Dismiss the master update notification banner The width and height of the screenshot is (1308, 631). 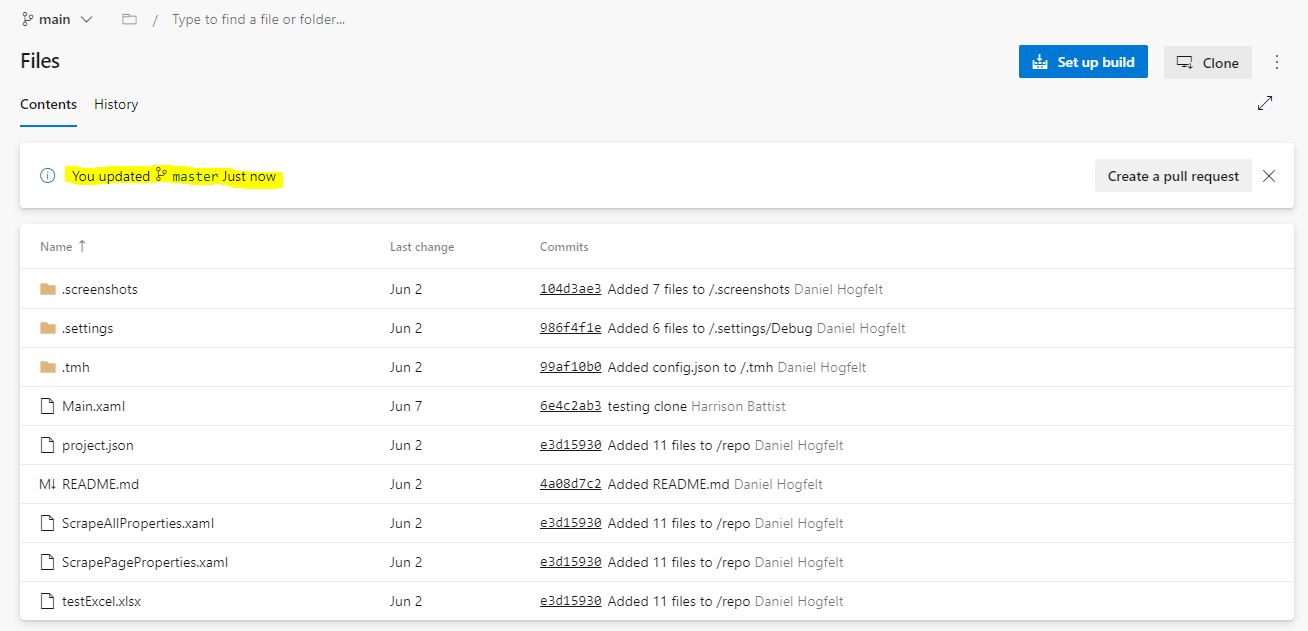pyautogui.click(x=1268, y=175)
